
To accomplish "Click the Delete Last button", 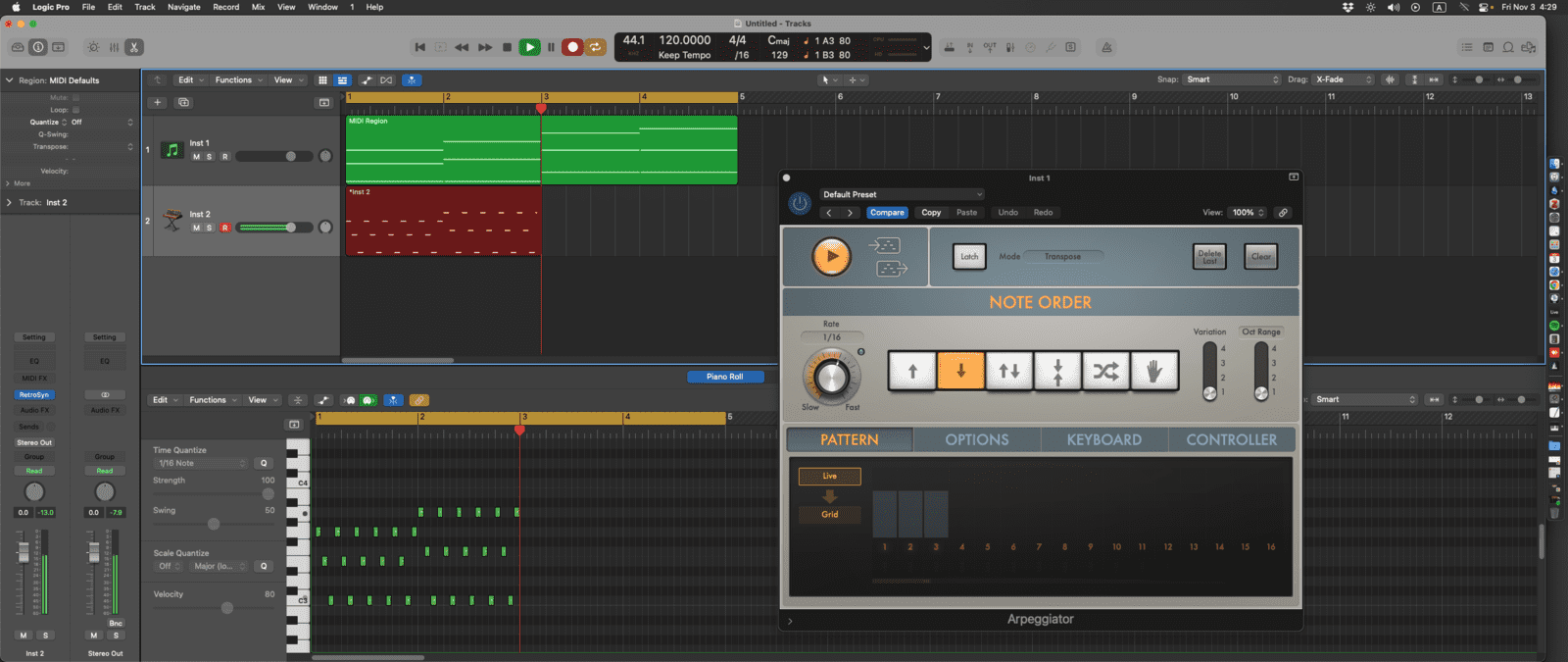I will (1209, 257).
